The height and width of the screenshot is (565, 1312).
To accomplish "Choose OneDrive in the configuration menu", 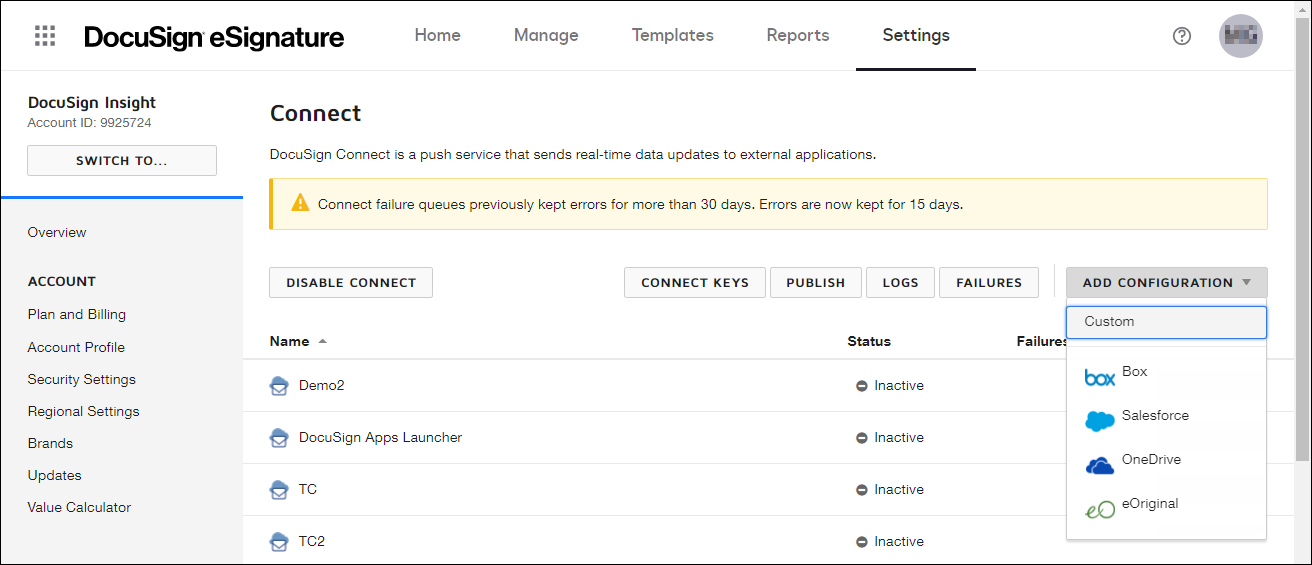I will pyautogui.click(x=1167, y=460).
